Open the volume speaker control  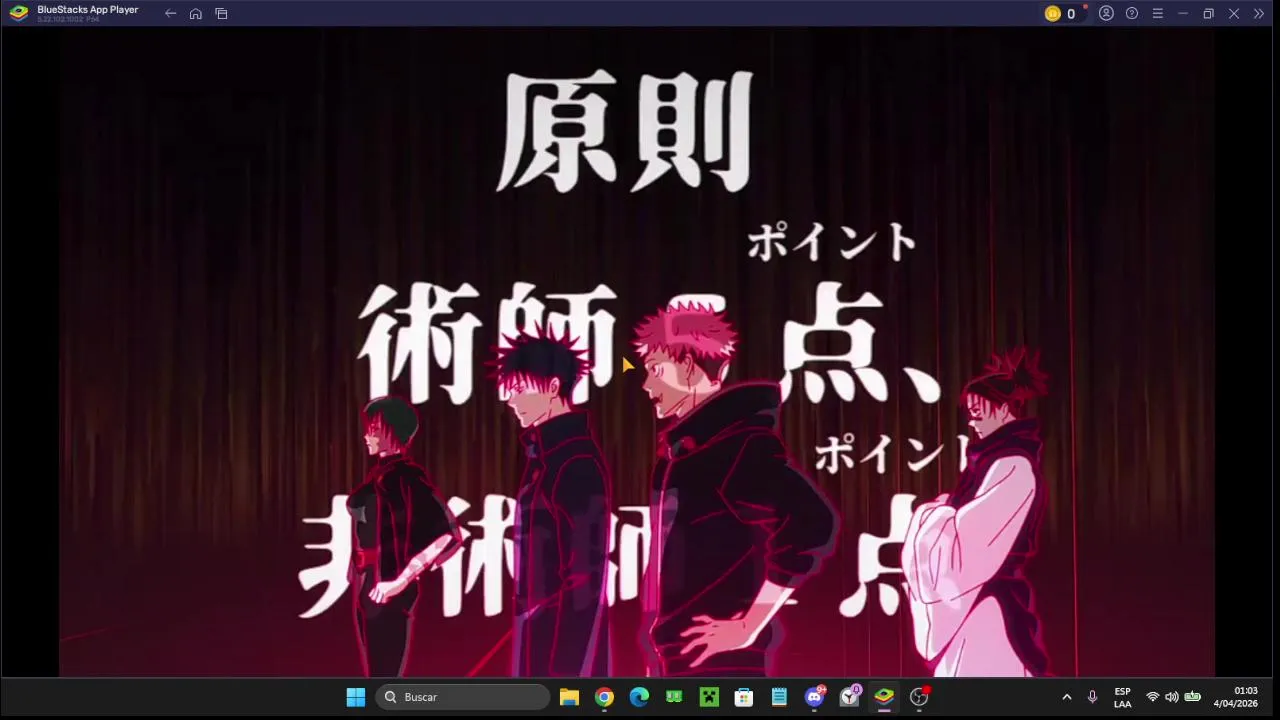(1171, 697)
